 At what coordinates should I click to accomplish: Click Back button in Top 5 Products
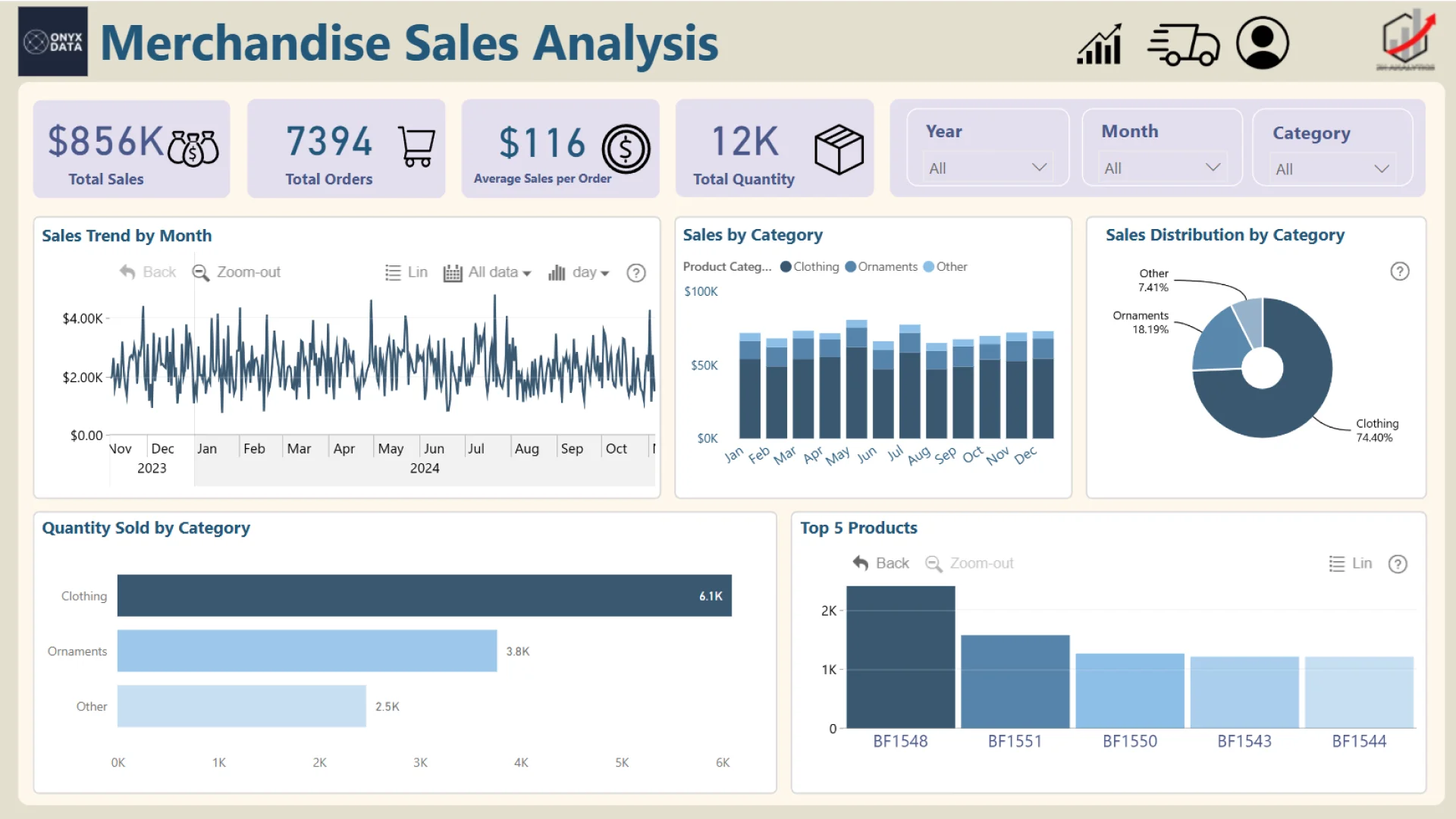[881, 563]
